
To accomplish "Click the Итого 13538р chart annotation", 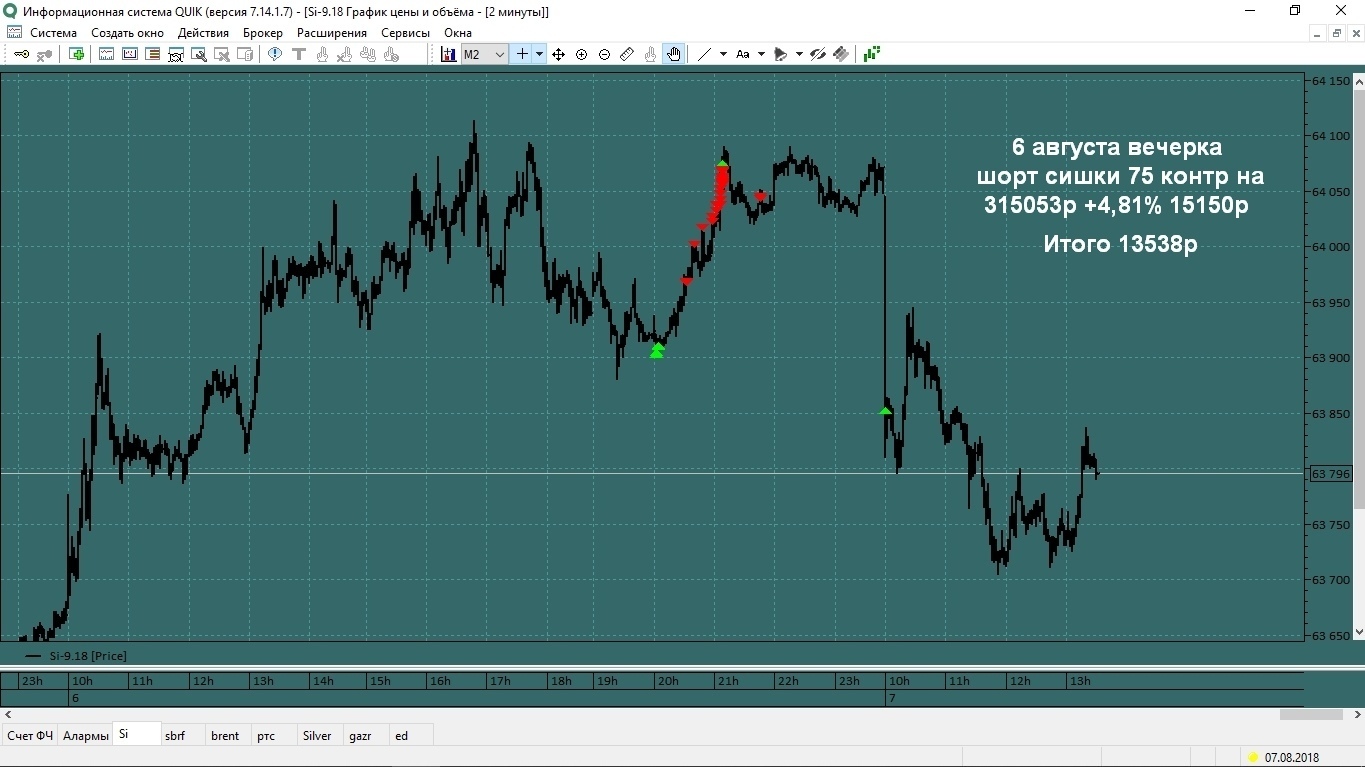I will pos(1120,244).
